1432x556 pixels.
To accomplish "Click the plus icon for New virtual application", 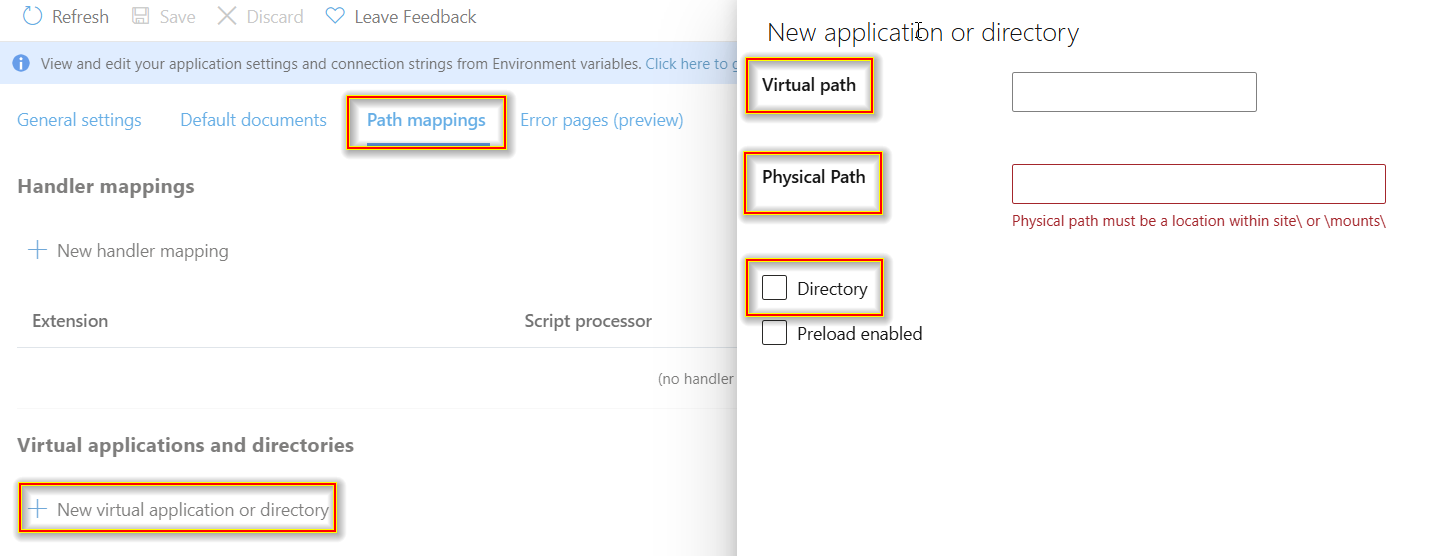I will click(37, 509).
